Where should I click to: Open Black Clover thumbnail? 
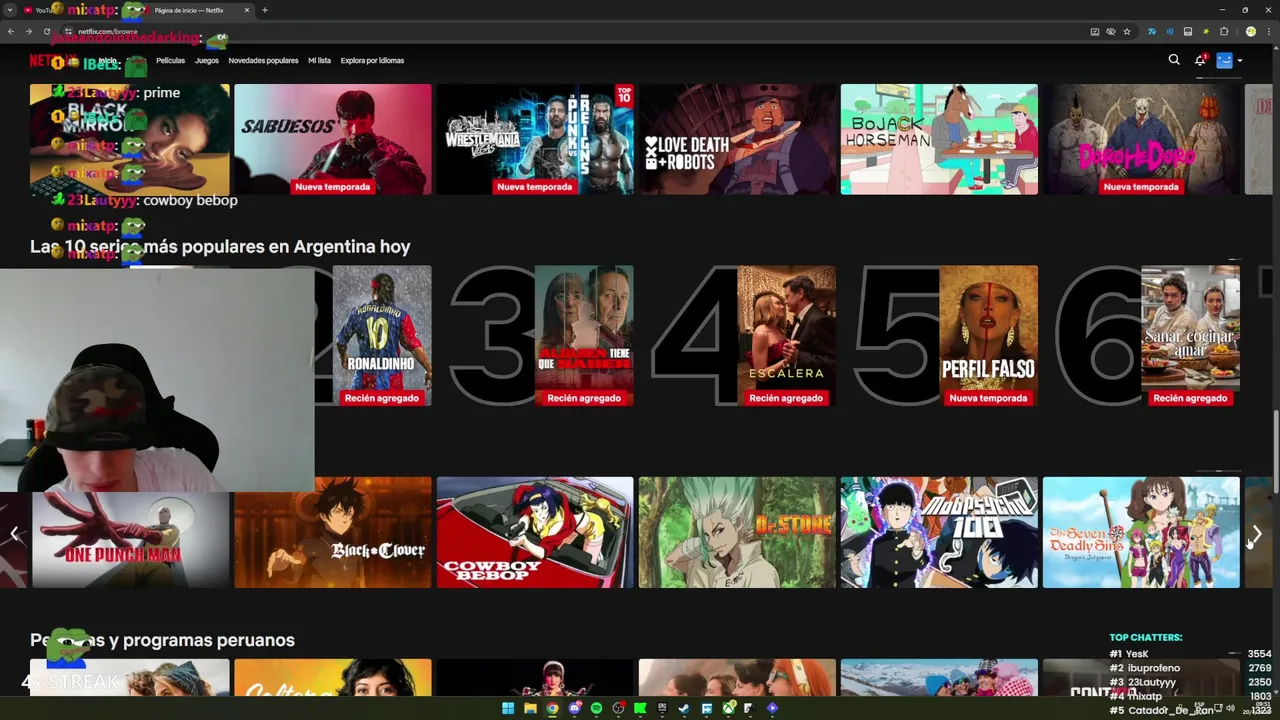click(332, 532)
